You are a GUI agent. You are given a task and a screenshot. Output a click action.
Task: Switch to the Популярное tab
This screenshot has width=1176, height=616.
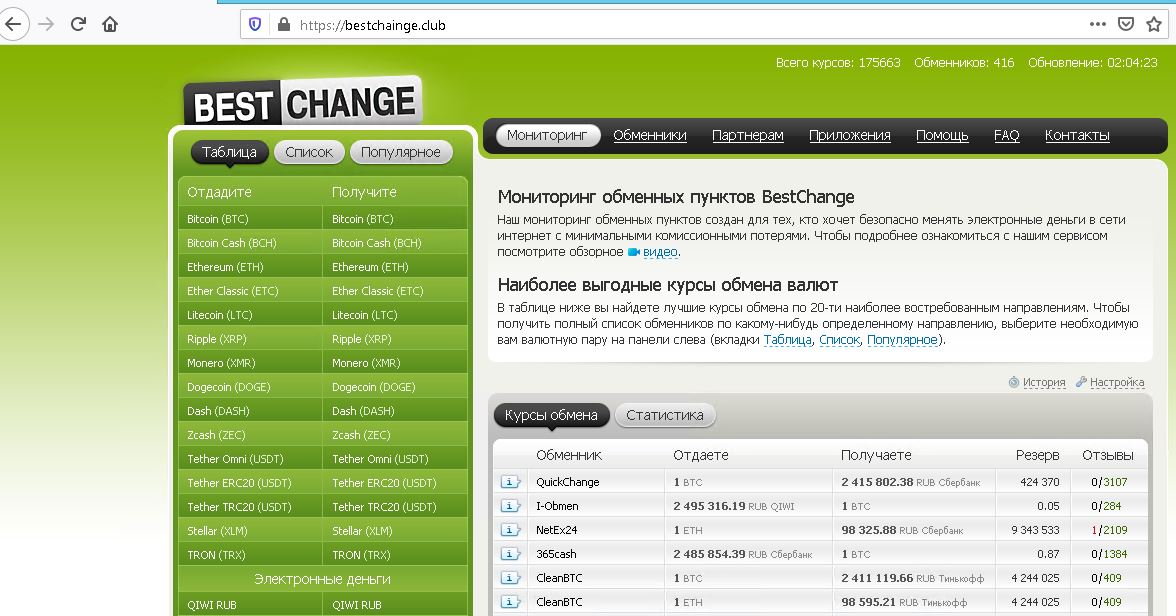[401, 152]
